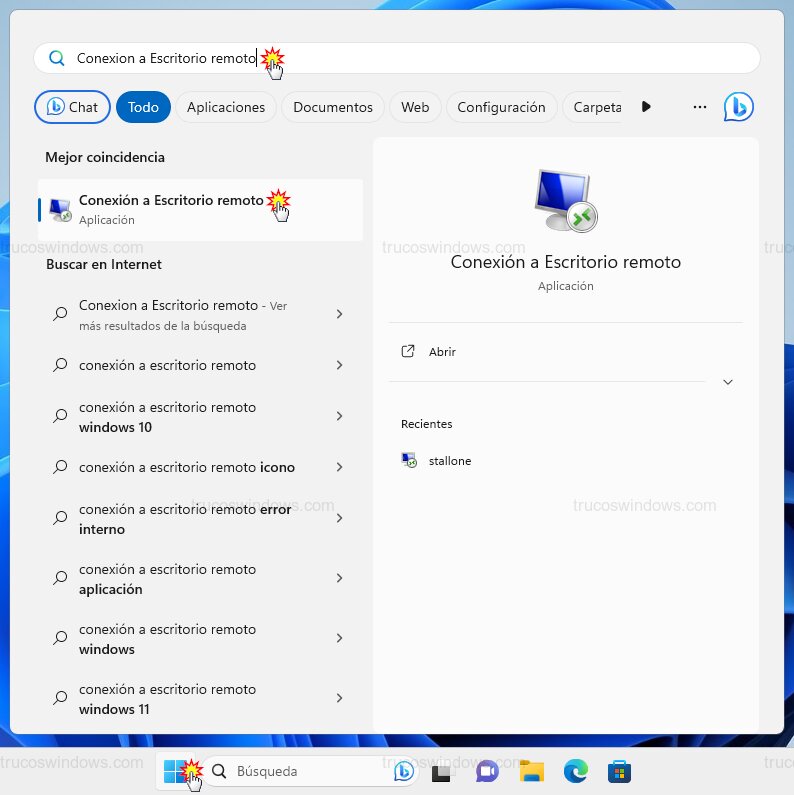The width and height of the screenshot is (794, 795).
Task: Open the three-dot more options menu
Action: point(700,107)
